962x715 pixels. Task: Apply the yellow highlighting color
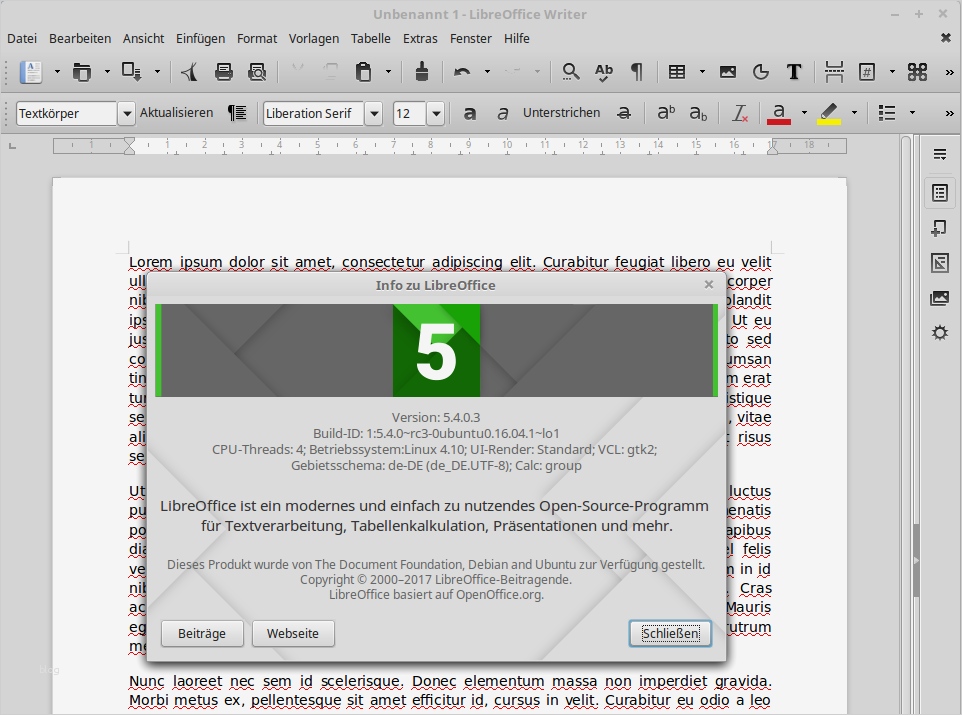coord(829,114)
